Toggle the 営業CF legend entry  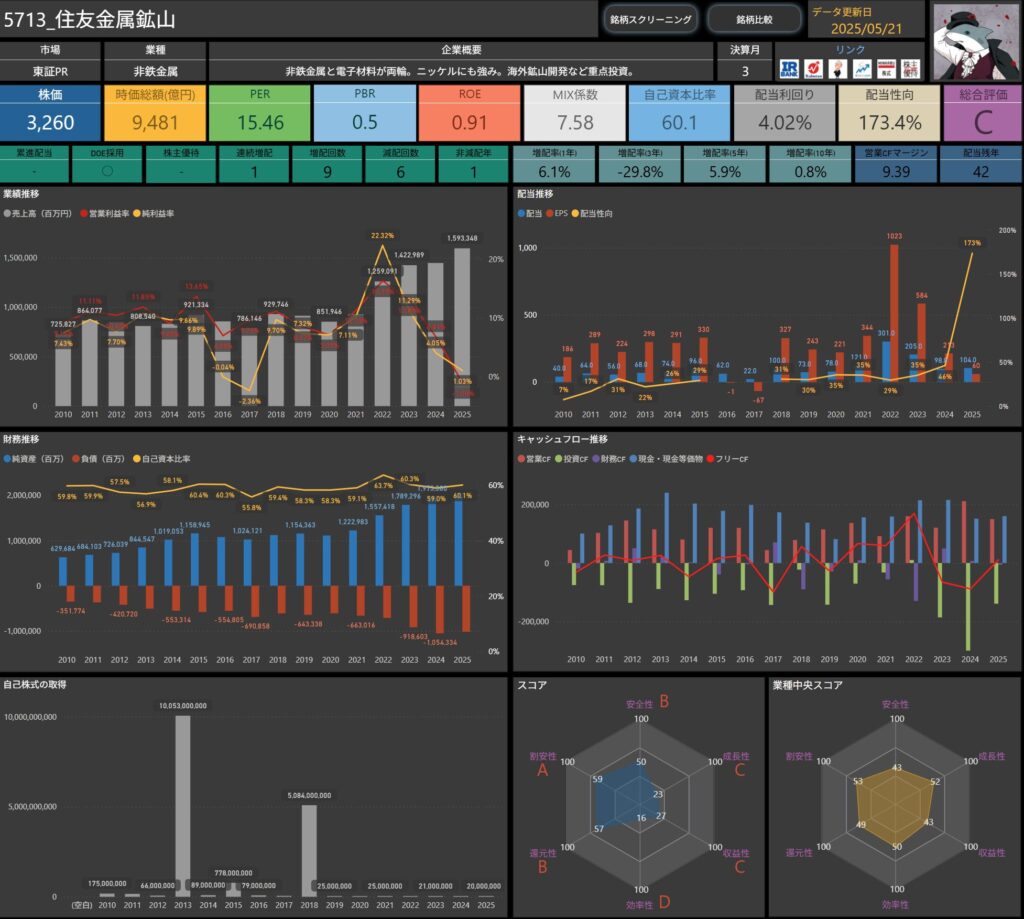tap(534, 459)
